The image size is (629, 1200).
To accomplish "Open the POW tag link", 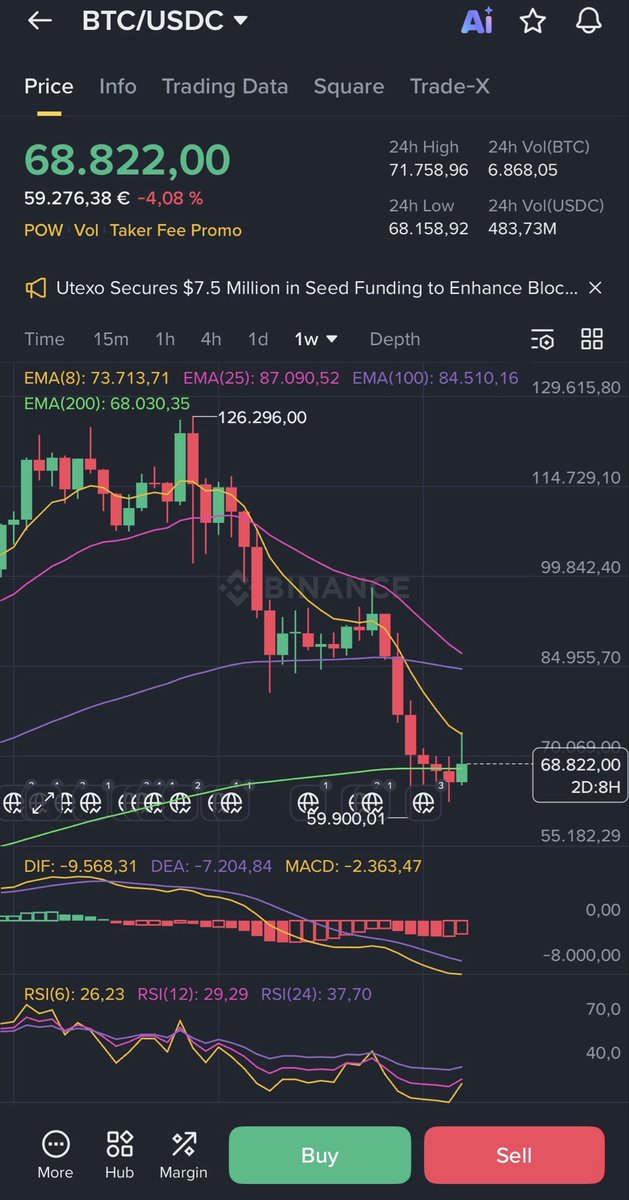I will 44,230.
